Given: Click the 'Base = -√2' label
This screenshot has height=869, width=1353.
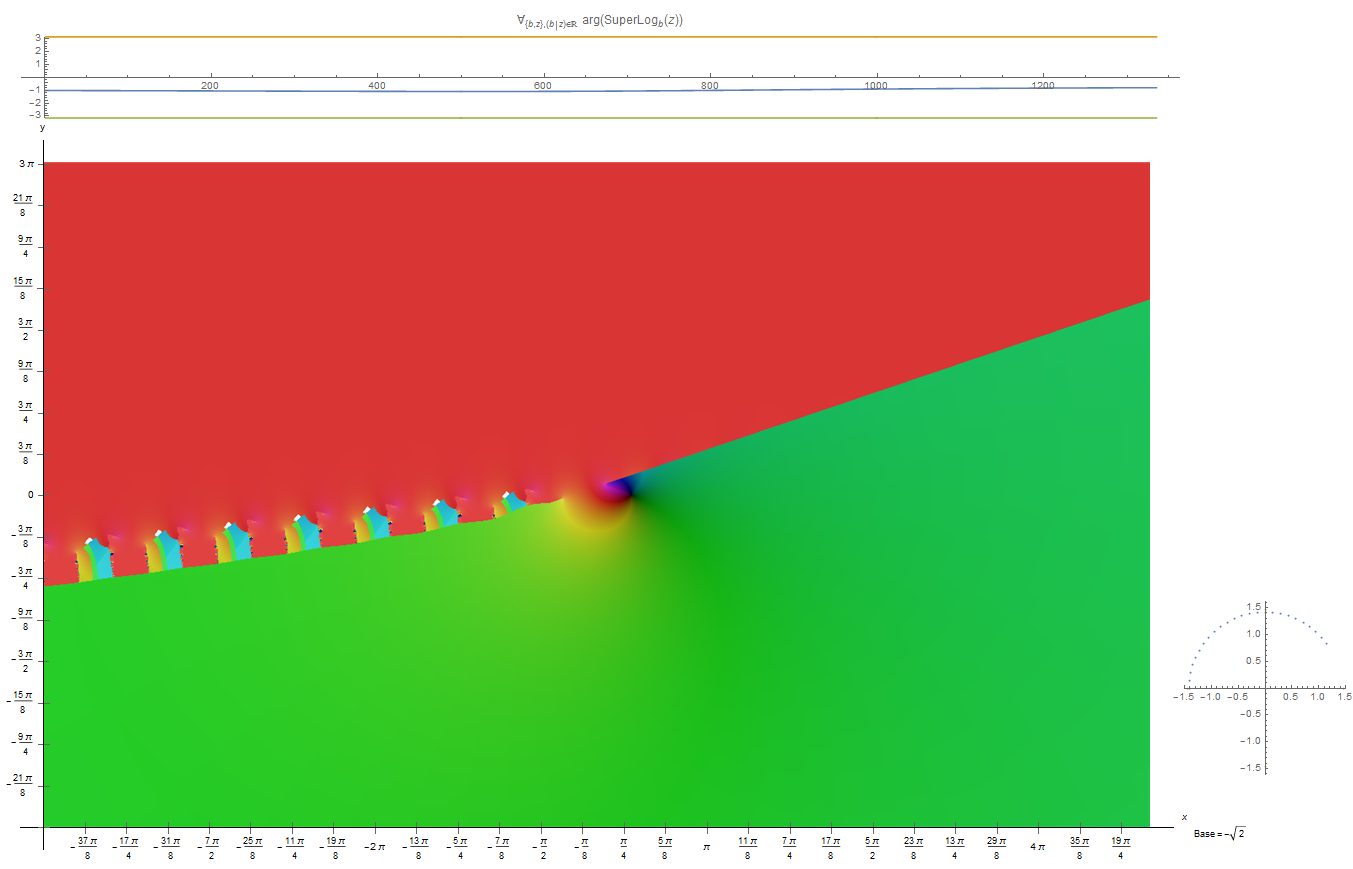Looking at the screenshot, I should click(x=1218, y=833).
